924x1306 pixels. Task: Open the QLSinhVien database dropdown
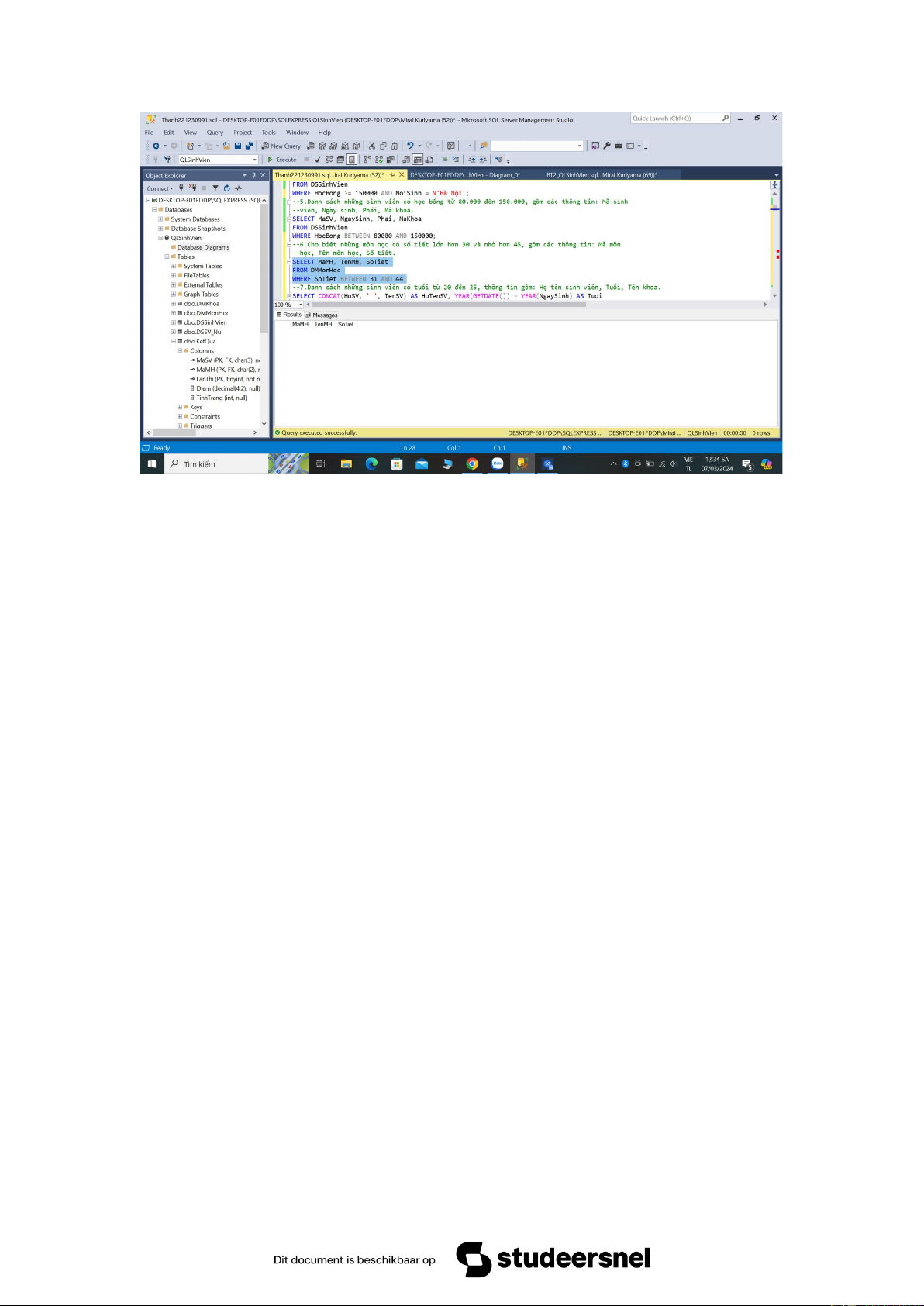[x=254, y=160]
